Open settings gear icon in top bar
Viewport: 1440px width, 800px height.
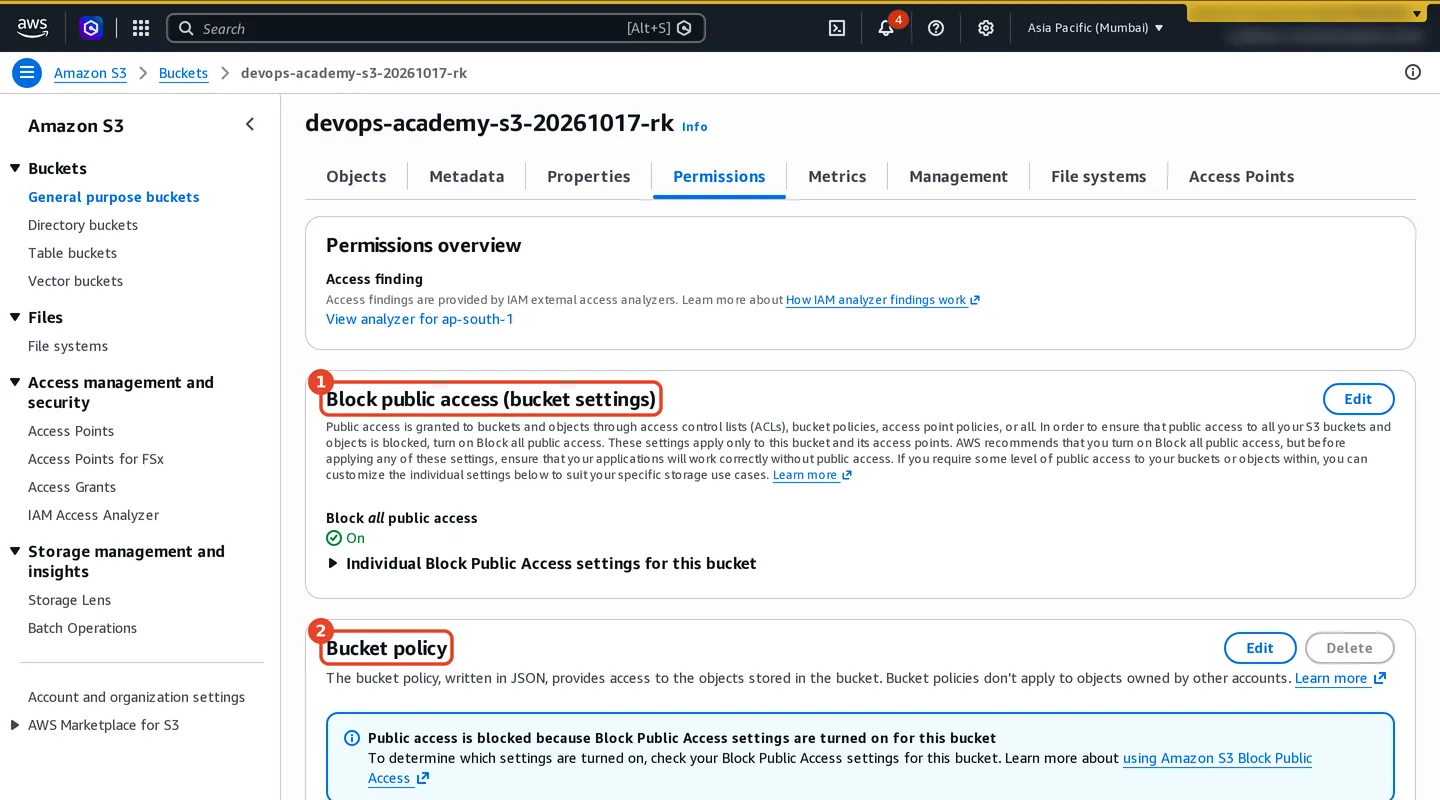(x=986, y=28)
